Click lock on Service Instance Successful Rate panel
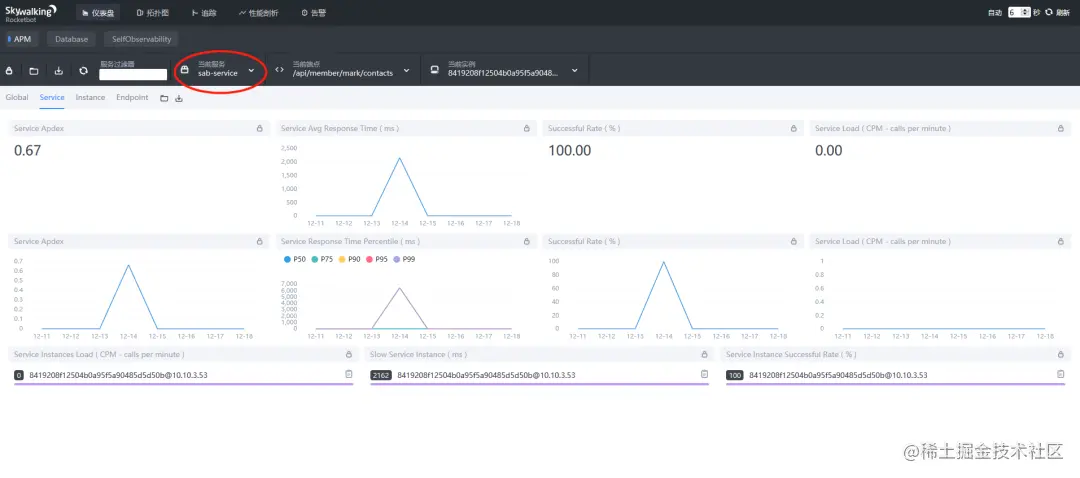Image resolution: width=1080 pixels, height=478 pixels. point(1061,354)
